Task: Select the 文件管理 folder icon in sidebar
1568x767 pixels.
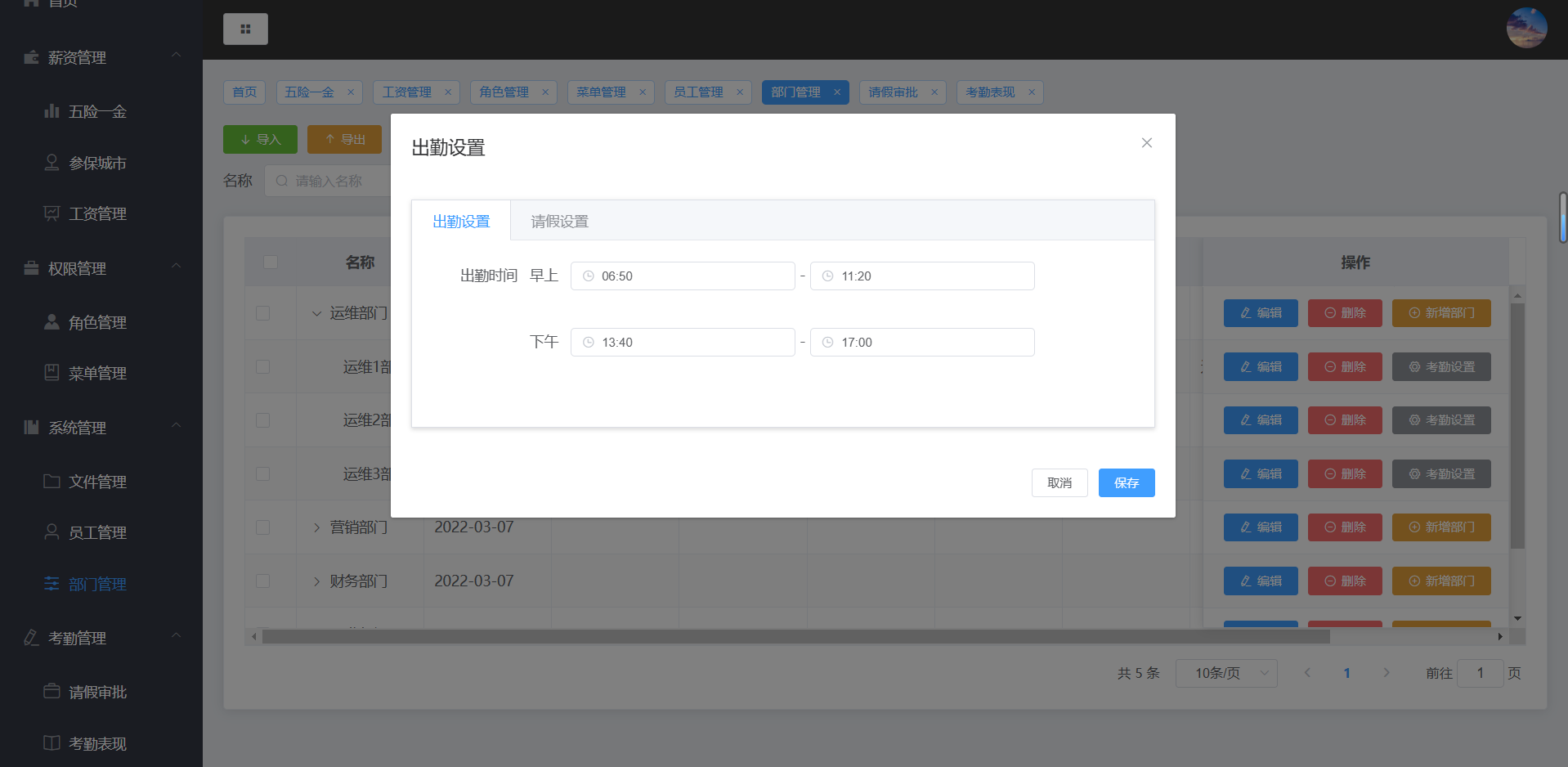Action: (52, 481)
